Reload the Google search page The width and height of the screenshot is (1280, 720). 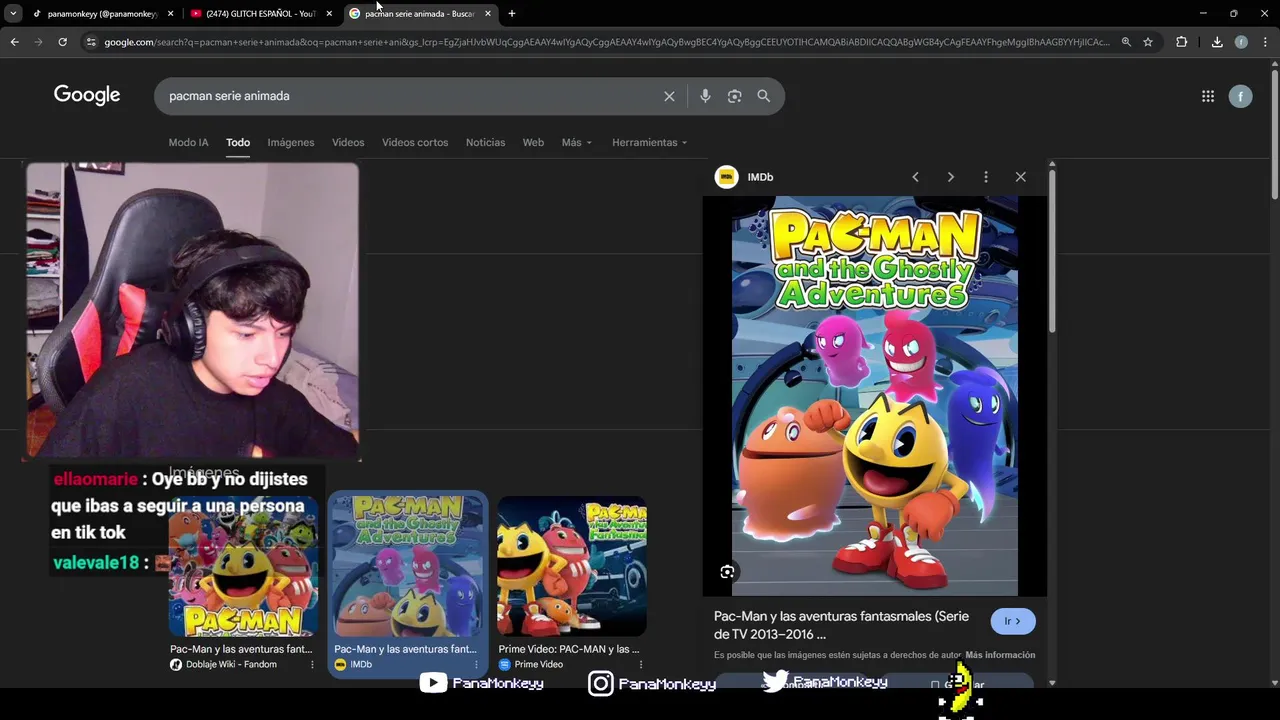62,42
